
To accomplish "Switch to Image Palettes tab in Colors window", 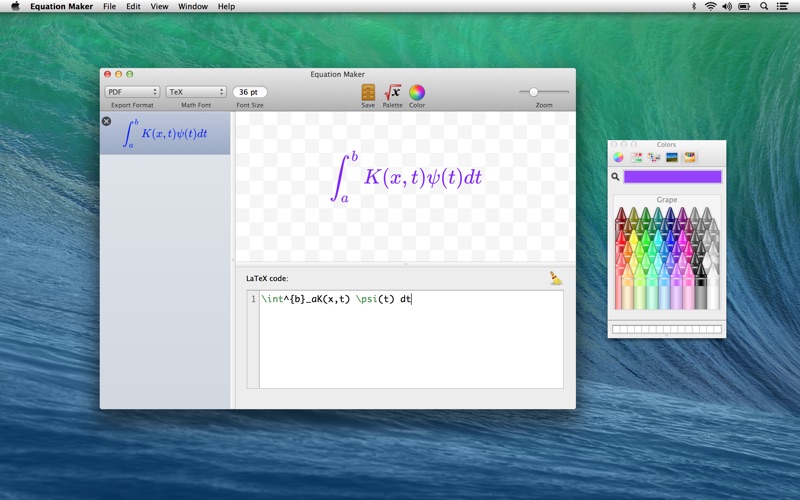I will coord(672,157).
